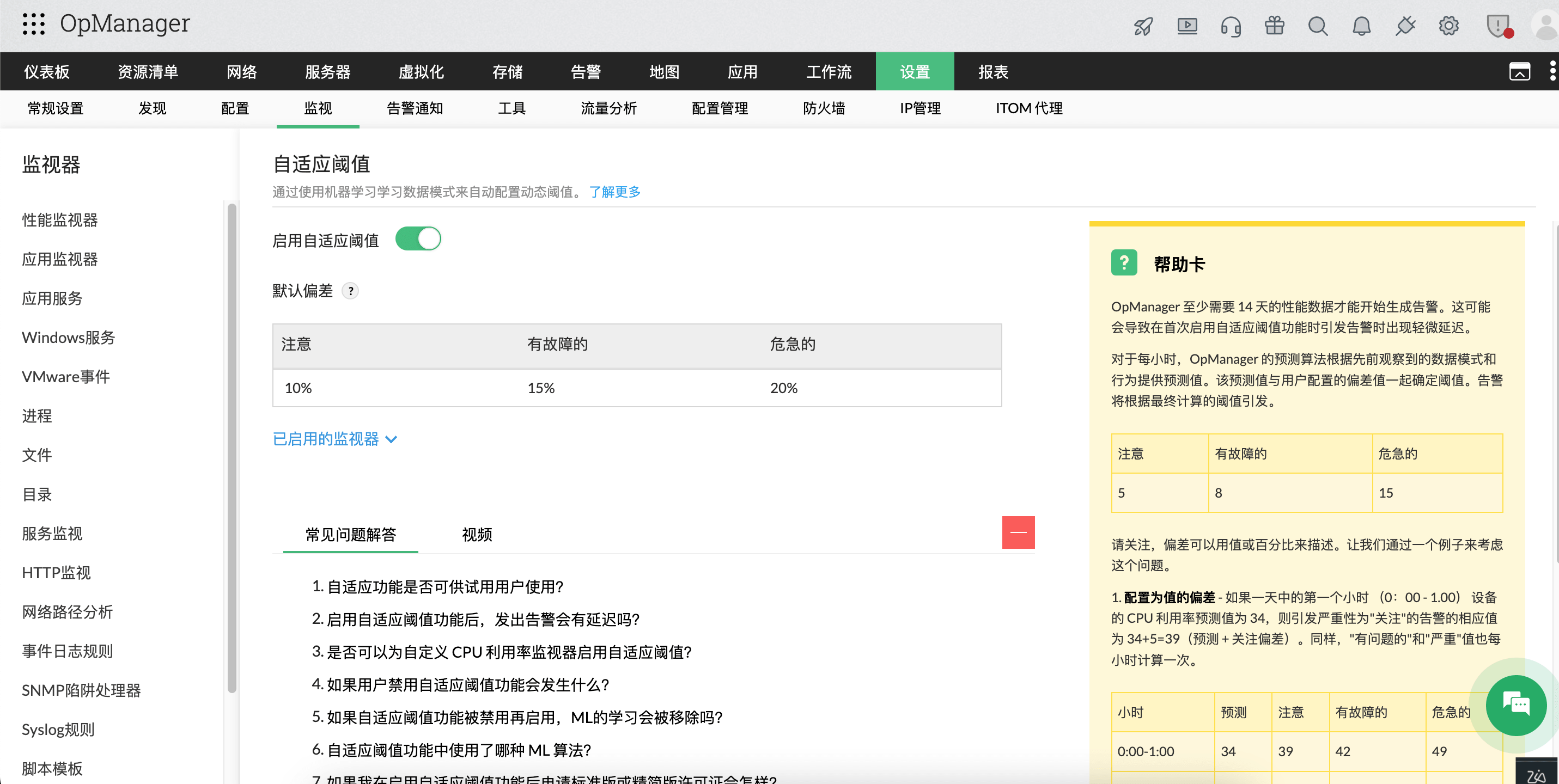Switch to the 发现 sub-tab
Screen dimensions: 1559x784
click(153, 108)
